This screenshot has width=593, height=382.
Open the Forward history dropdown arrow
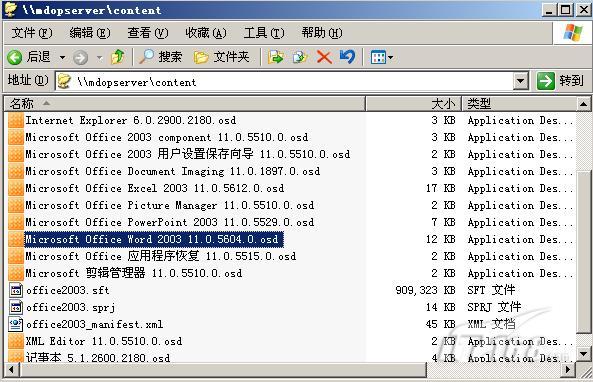pyautogui.click(x=99, y=58)
